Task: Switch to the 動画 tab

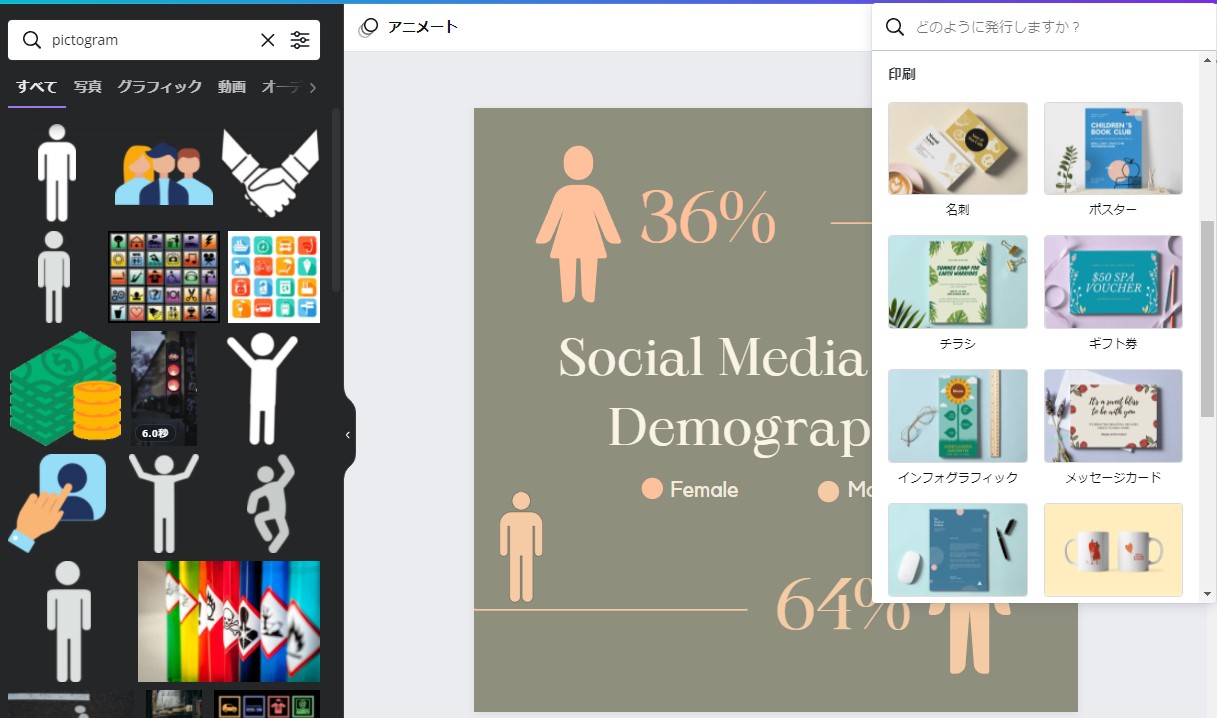Action: point(232,87)
